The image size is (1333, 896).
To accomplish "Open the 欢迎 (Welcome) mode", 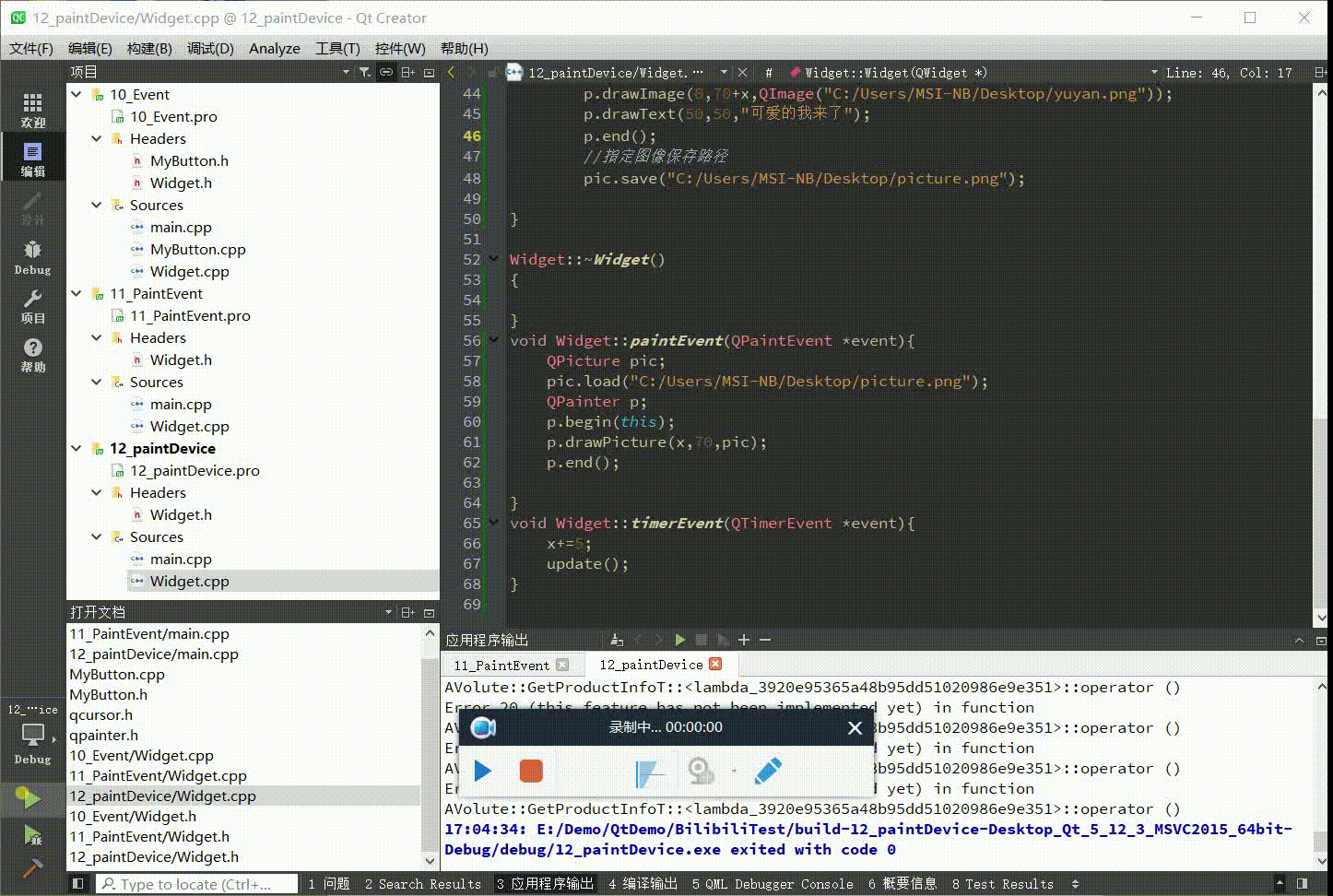I will (32, 110).
